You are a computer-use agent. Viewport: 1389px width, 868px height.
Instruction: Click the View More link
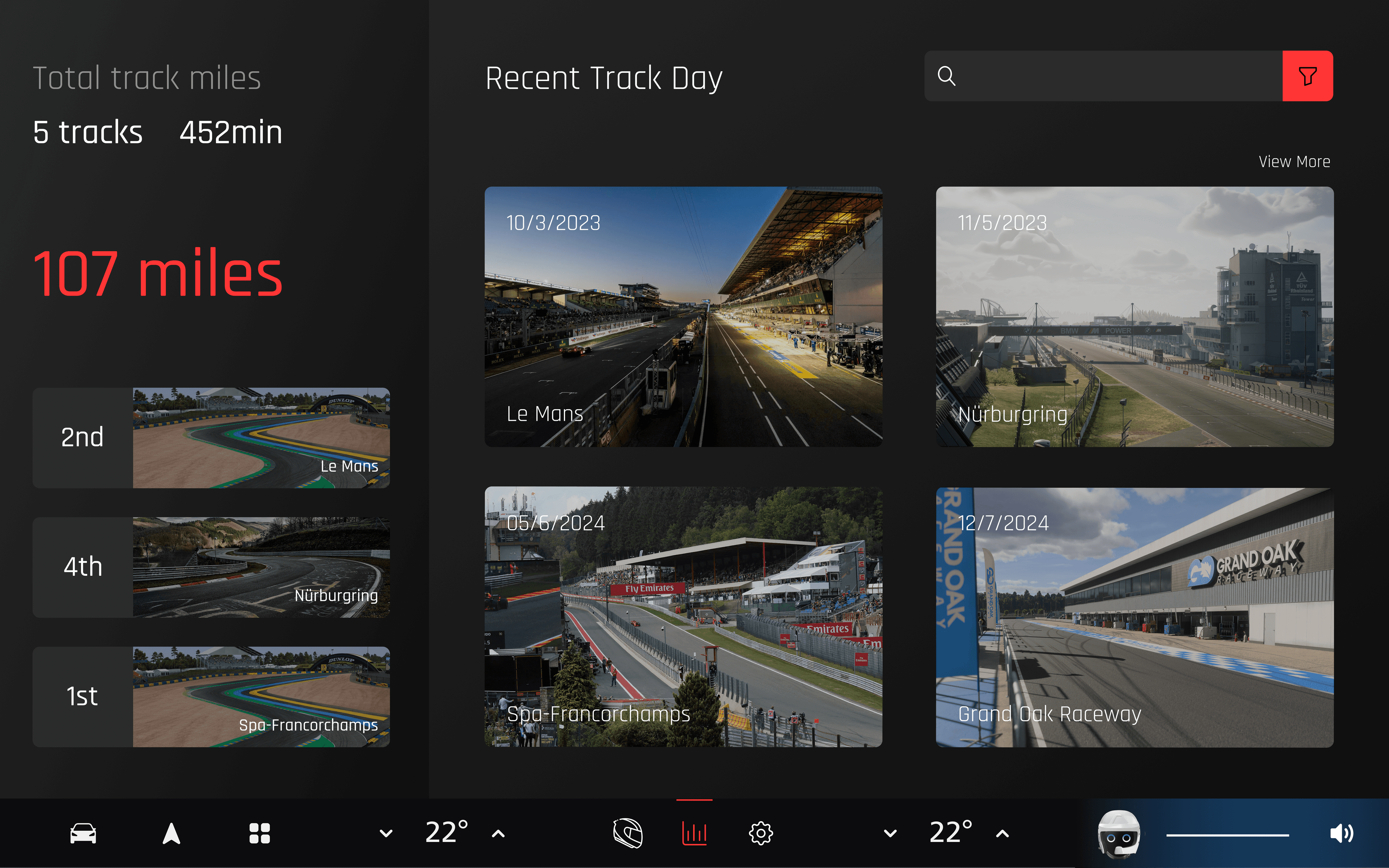1294,162
